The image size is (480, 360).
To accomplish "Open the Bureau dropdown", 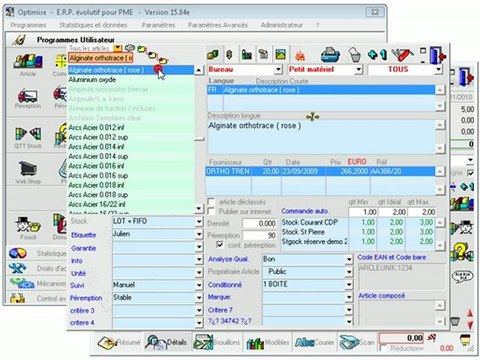I will click(x=278, y=70).
